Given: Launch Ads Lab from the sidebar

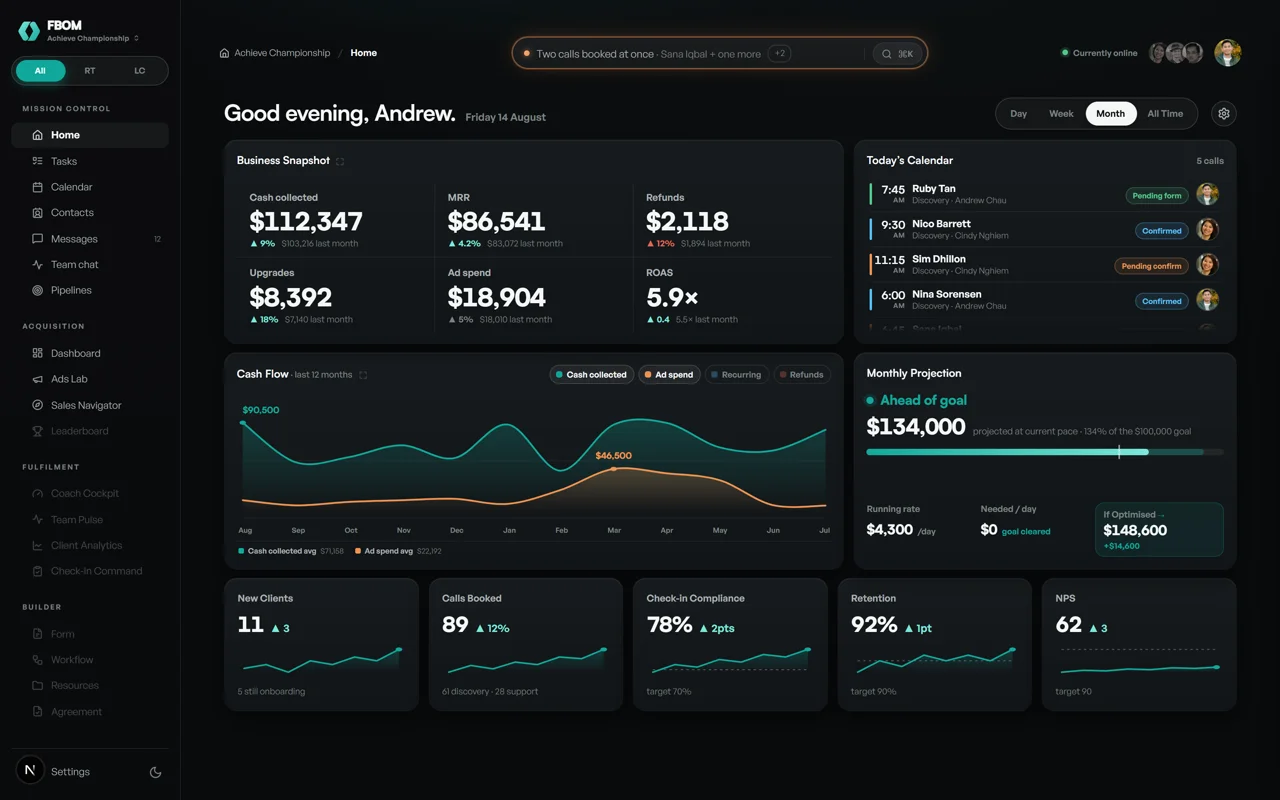Looking at the screenshot, I should tap(90, 379).
